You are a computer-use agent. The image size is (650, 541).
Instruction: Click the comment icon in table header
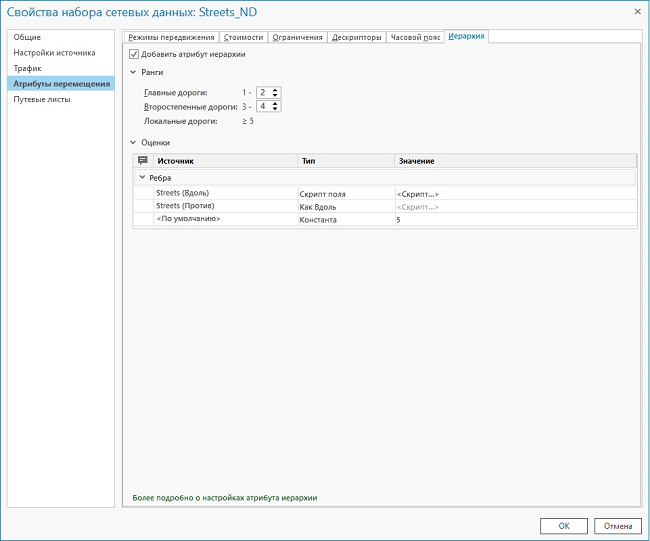click(x=142, y=160)
